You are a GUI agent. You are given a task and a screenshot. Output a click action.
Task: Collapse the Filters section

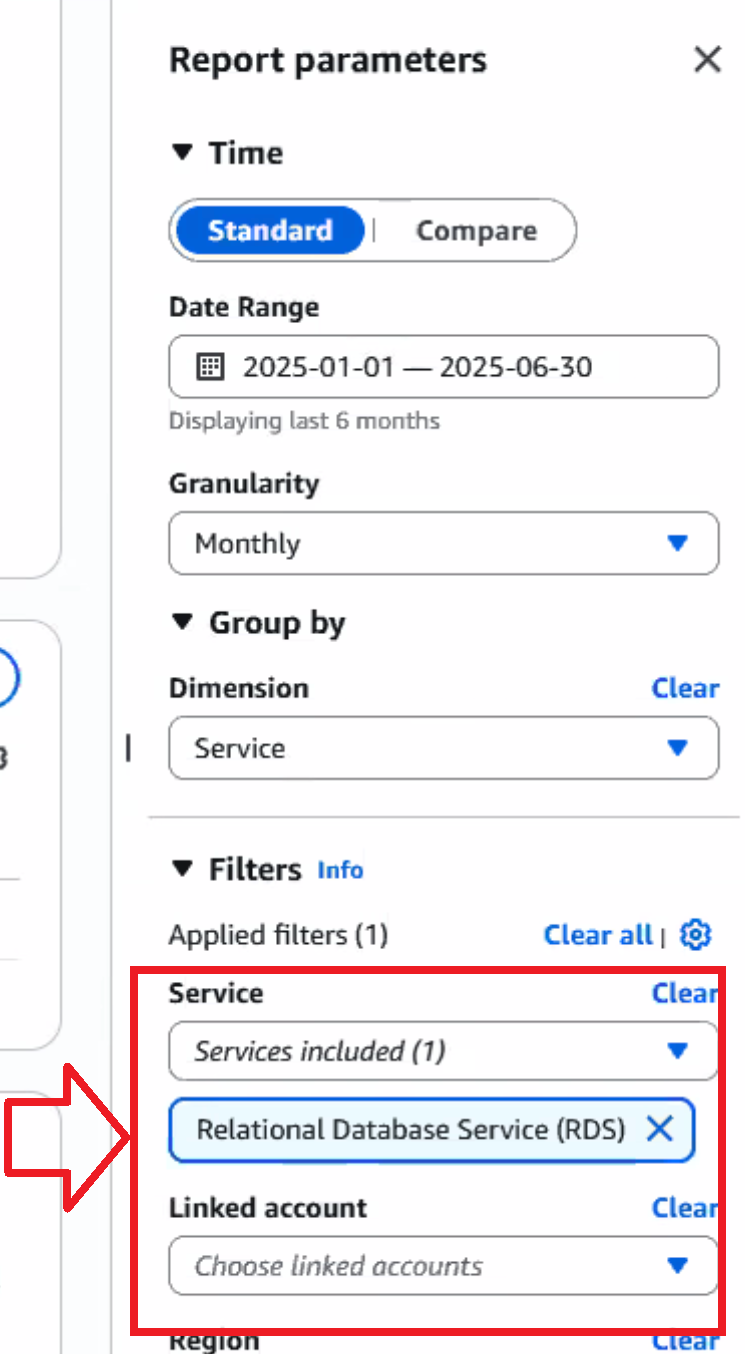click(x=181, y=869)
